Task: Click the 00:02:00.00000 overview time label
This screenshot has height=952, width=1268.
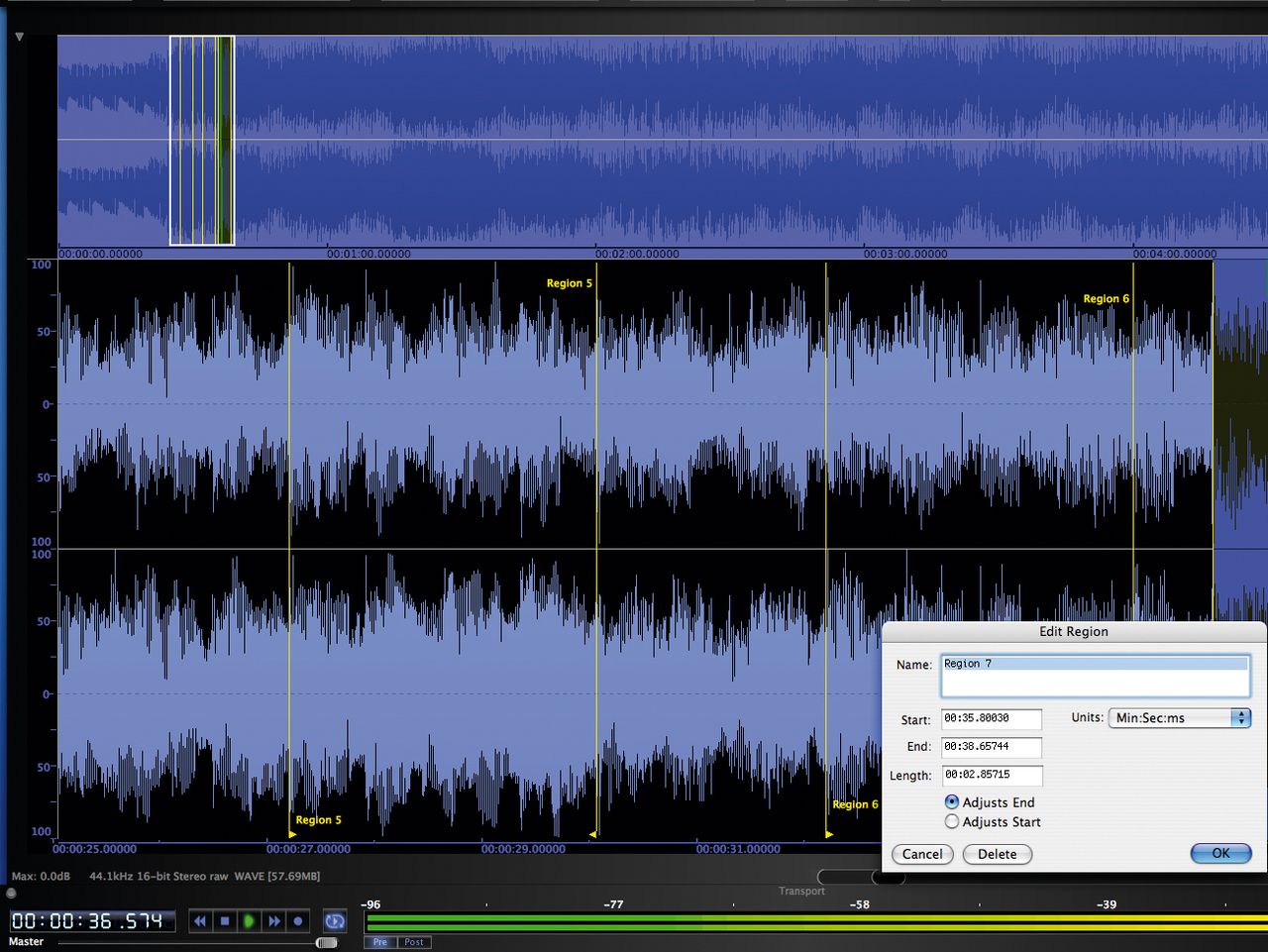Action: [637, 254]
